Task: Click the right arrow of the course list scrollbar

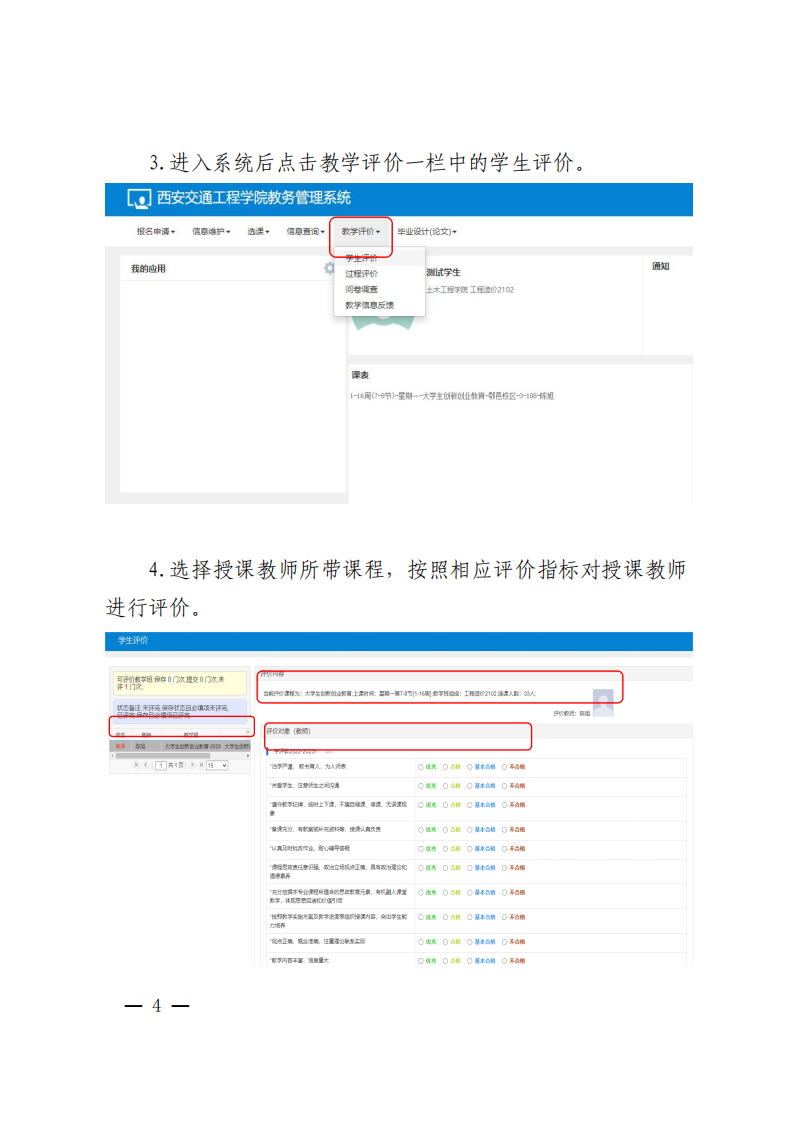Action: [x=248, y=755]
